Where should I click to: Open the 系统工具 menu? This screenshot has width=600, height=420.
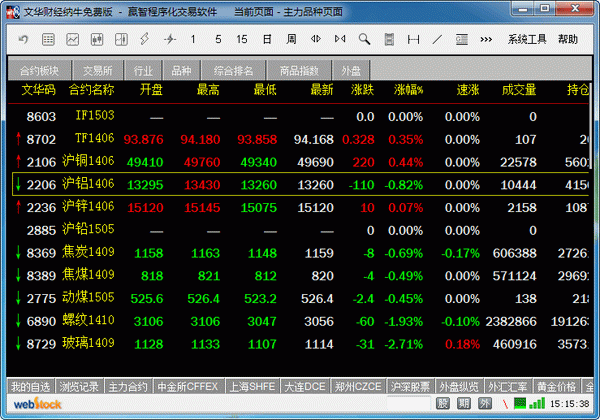click(x=527, y=39)
